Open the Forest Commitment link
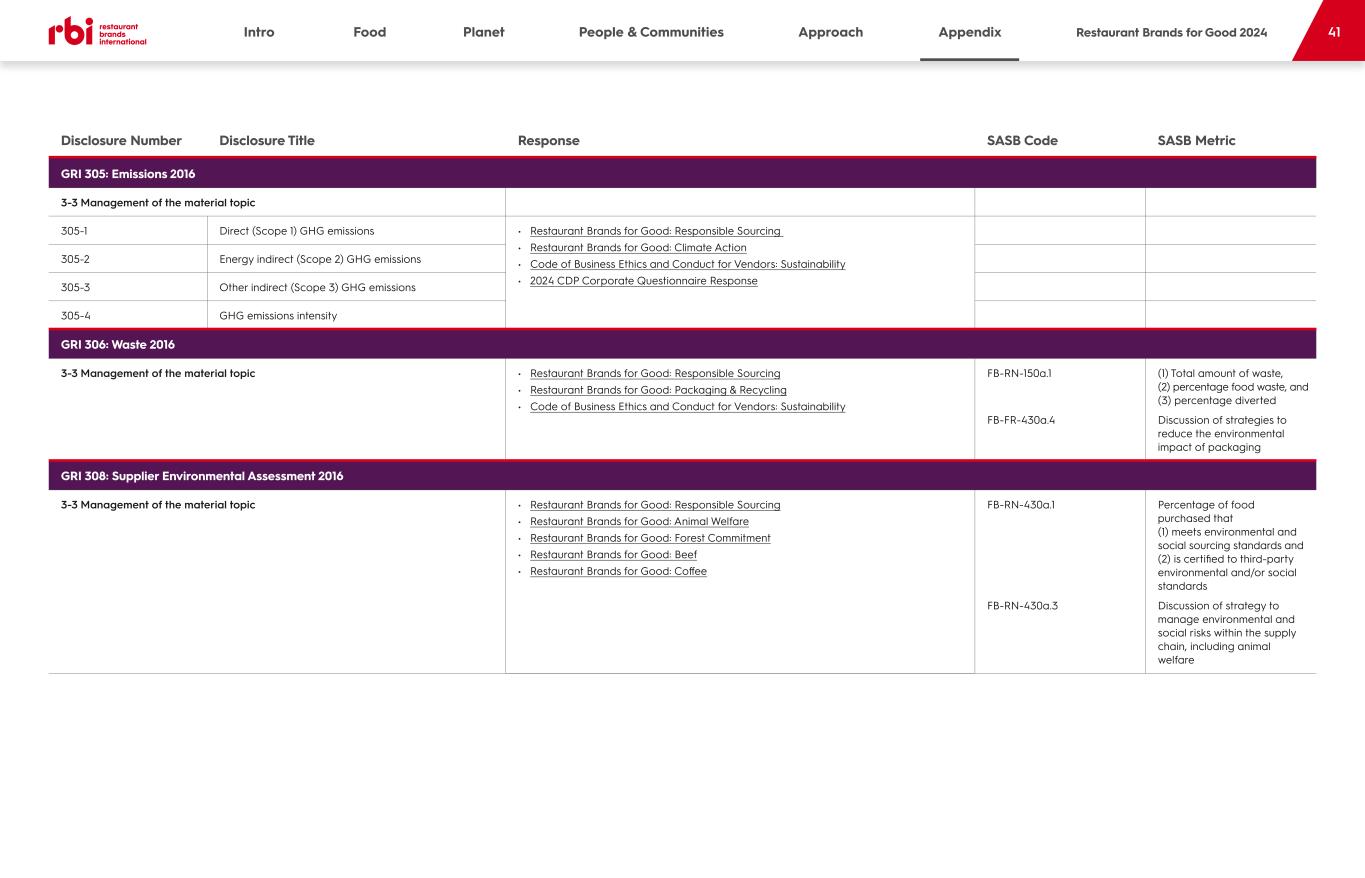1365x878 pixels. click(x=650, y=538)
